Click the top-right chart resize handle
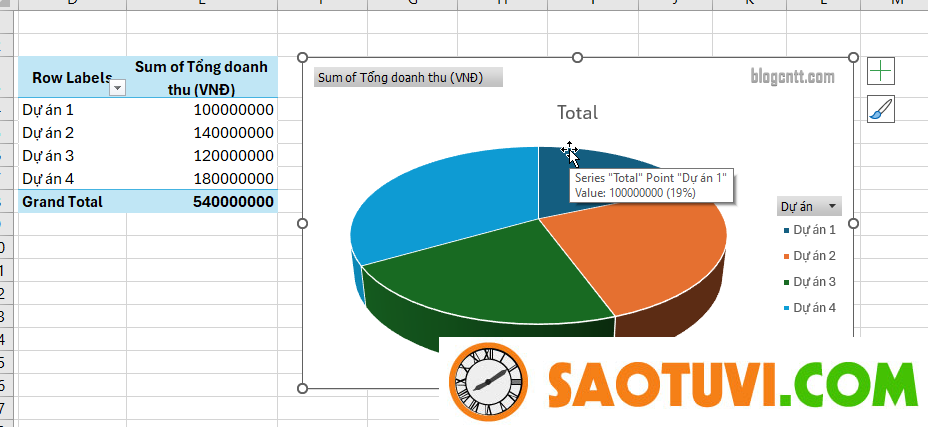Screen dimensions: 928x427 853,58
